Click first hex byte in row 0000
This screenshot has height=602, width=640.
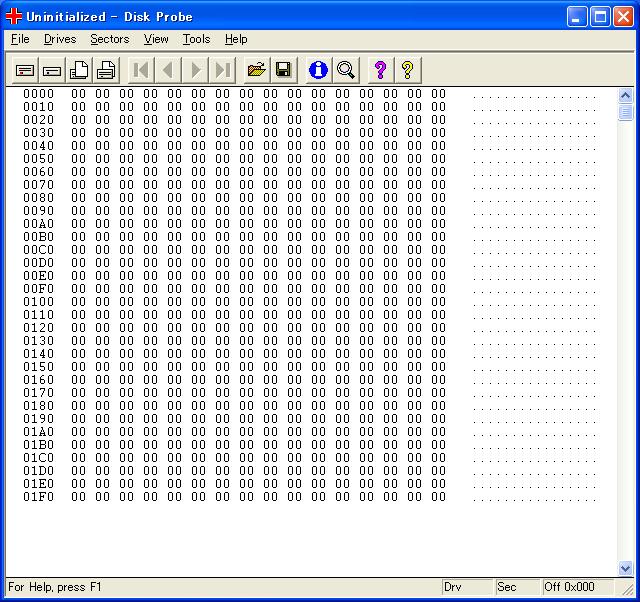tap(78, 94)
